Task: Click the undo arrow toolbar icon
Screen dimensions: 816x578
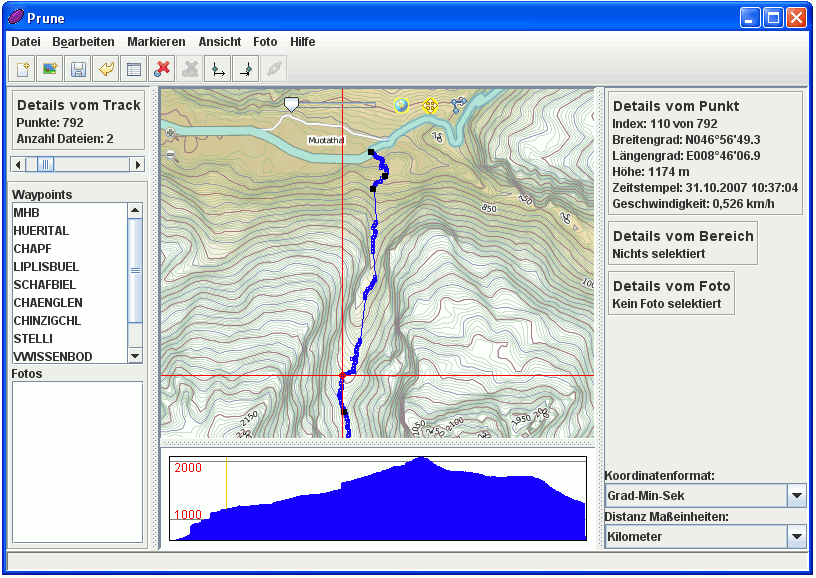Action: click(106, 69)
